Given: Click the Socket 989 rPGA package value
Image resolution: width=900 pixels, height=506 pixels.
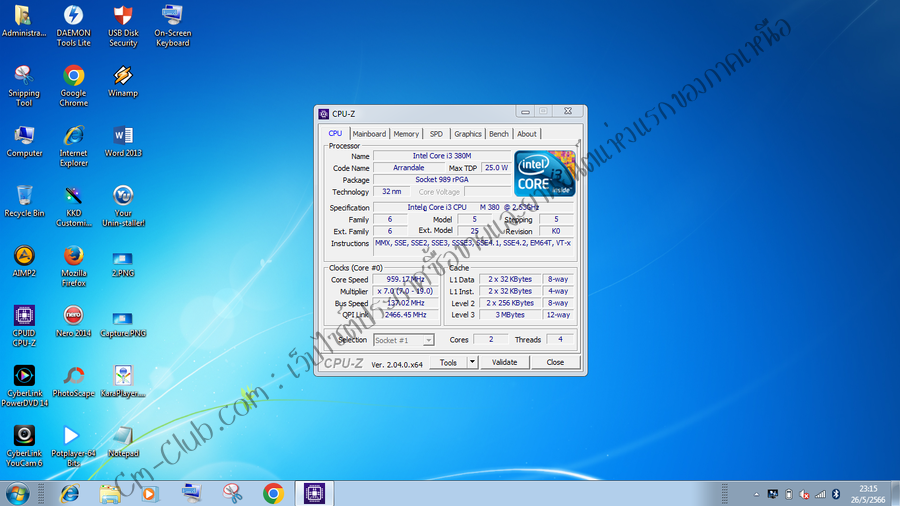Looking at the screenshot, I should click(442, 180).
